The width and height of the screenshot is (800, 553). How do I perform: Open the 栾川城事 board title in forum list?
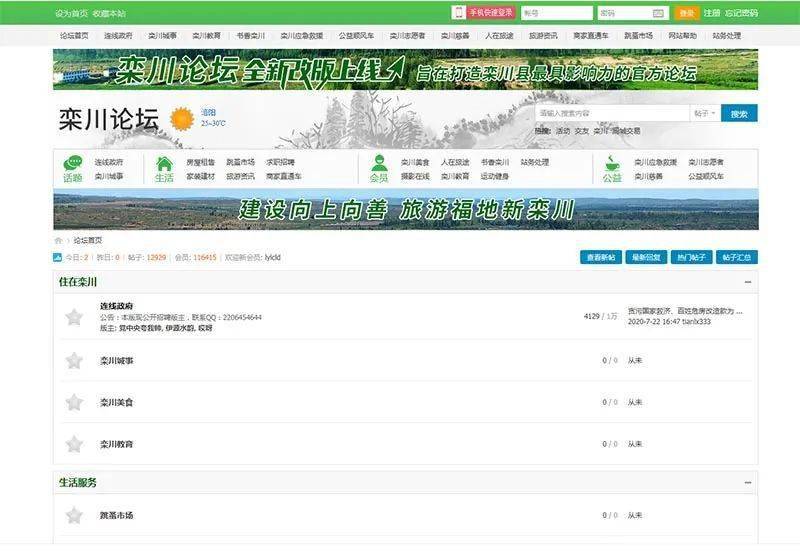pyautogui.click(x=116, y=361)
